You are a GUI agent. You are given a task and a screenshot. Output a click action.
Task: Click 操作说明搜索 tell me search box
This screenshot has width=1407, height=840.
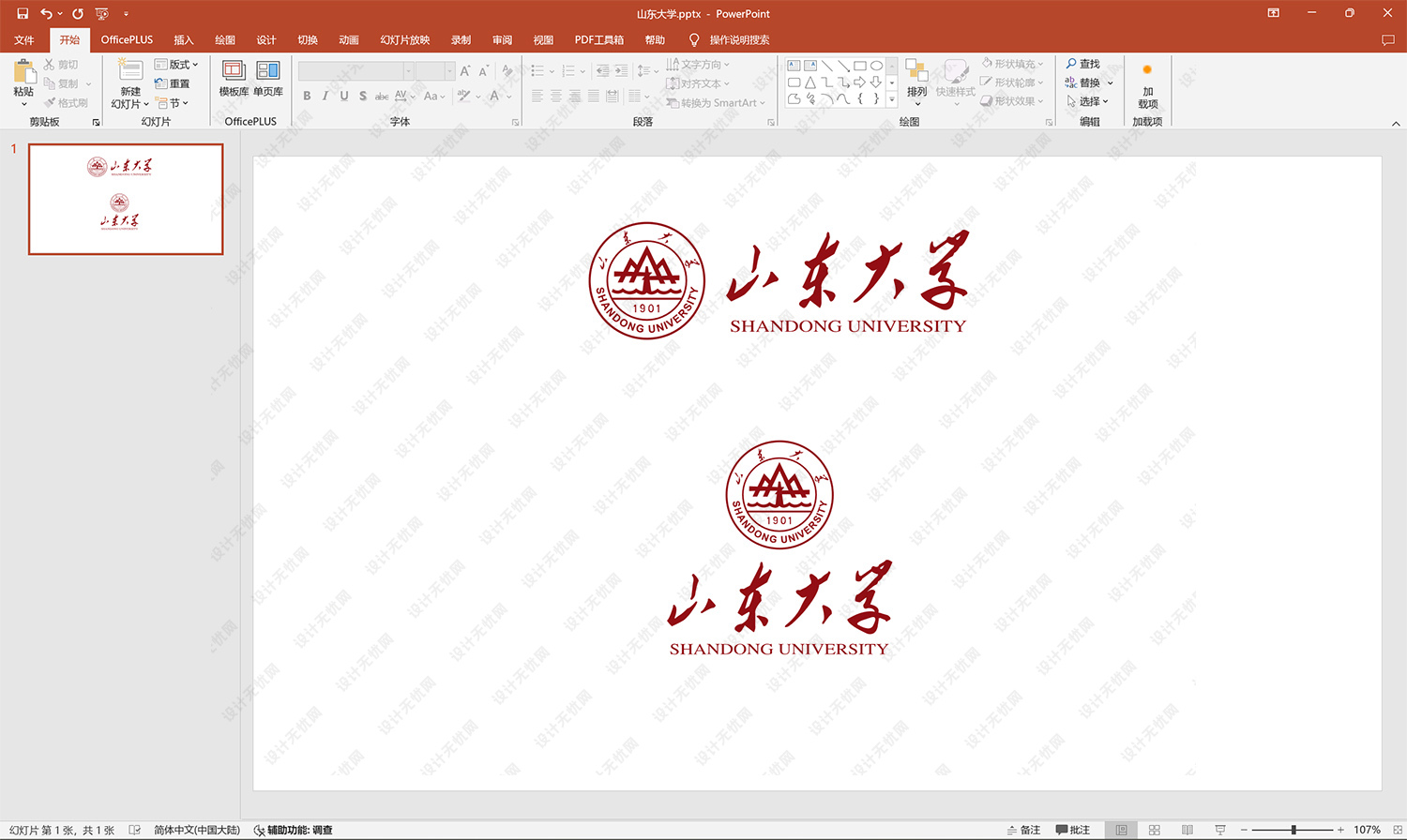click(739, 40)
